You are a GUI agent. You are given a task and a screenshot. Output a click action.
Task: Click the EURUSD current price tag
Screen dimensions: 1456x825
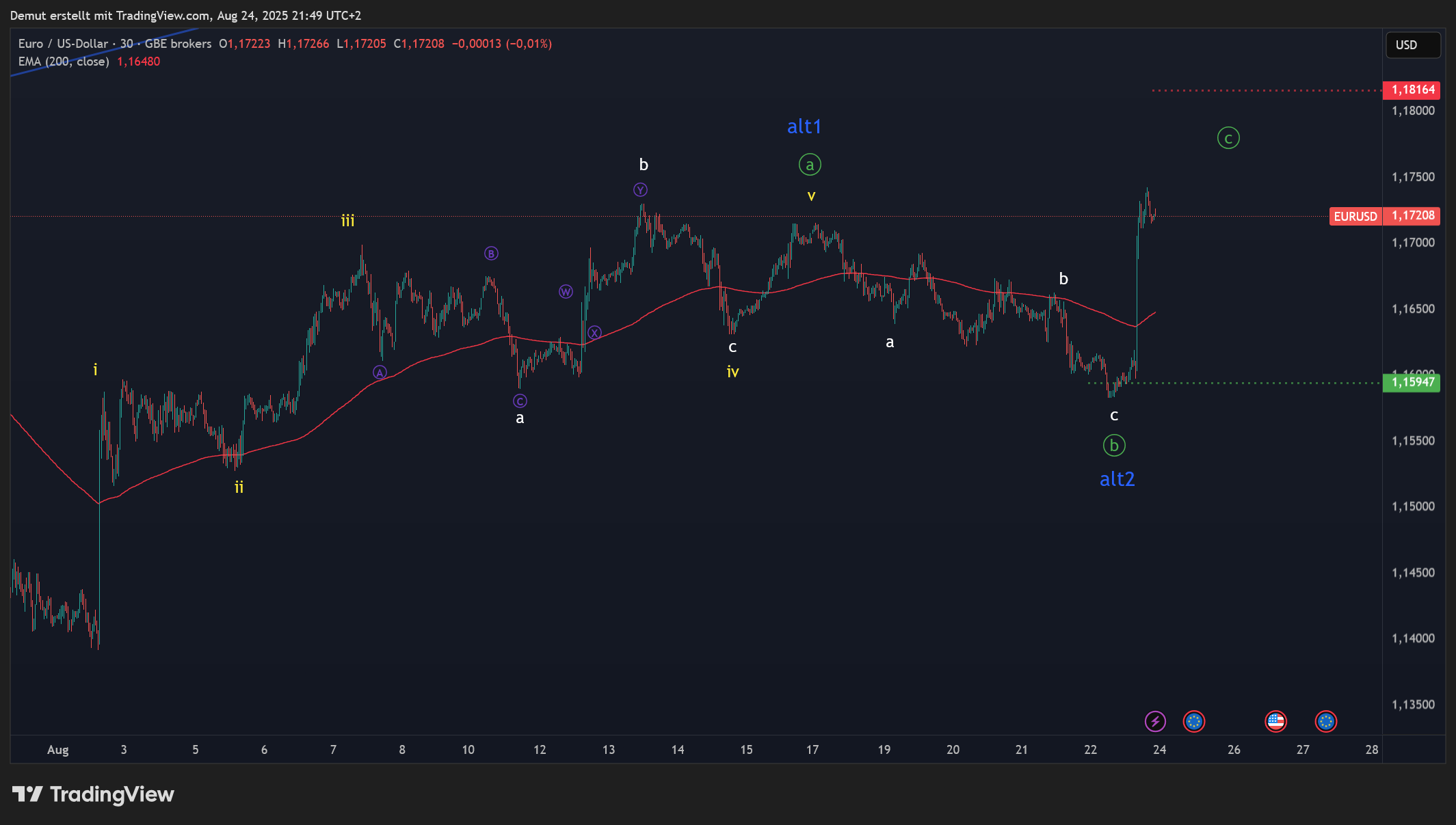pos(1355,216)
